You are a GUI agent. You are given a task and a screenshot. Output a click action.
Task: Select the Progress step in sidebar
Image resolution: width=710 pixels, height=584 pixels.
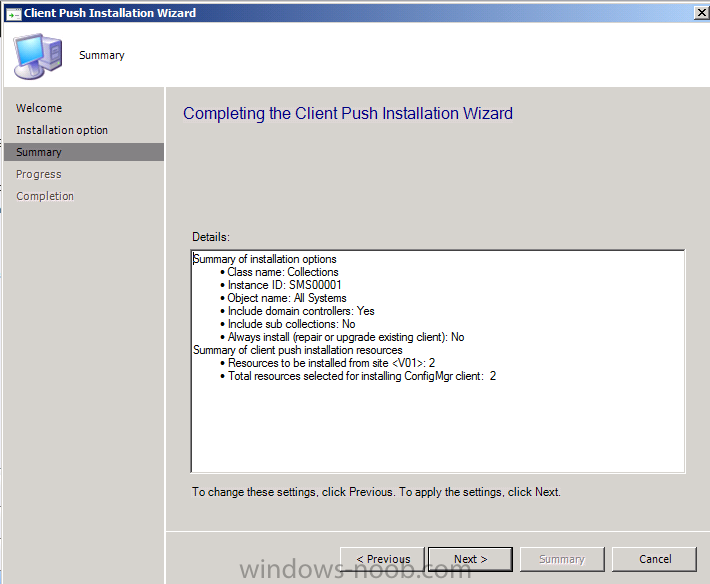(39, 174)
